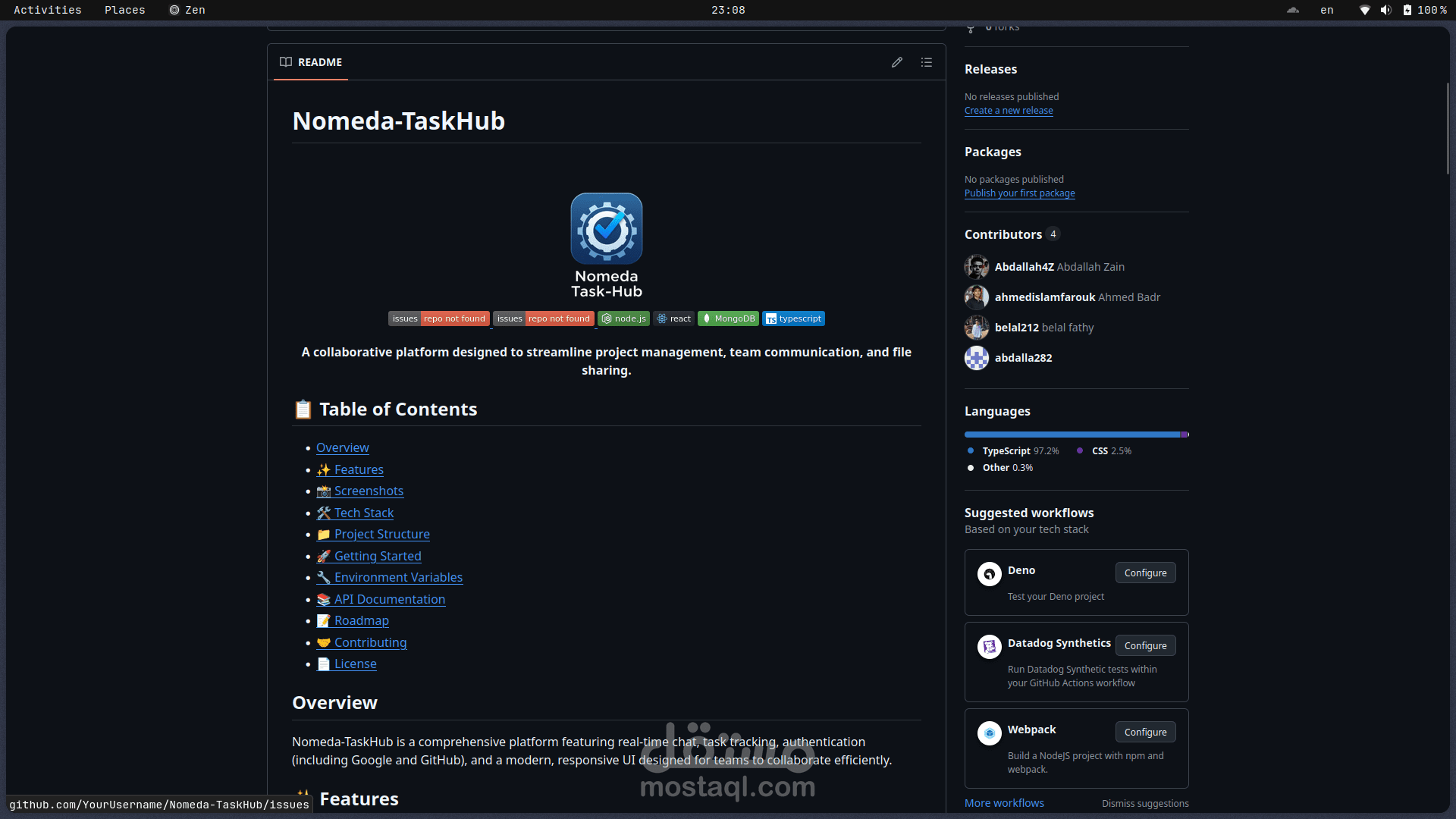Image resolution: width=1456 pixels, height=819 pixels.
Task: Open abdalla282 contributor avatar
Action: pyautogui.click(x=977, y=358)
